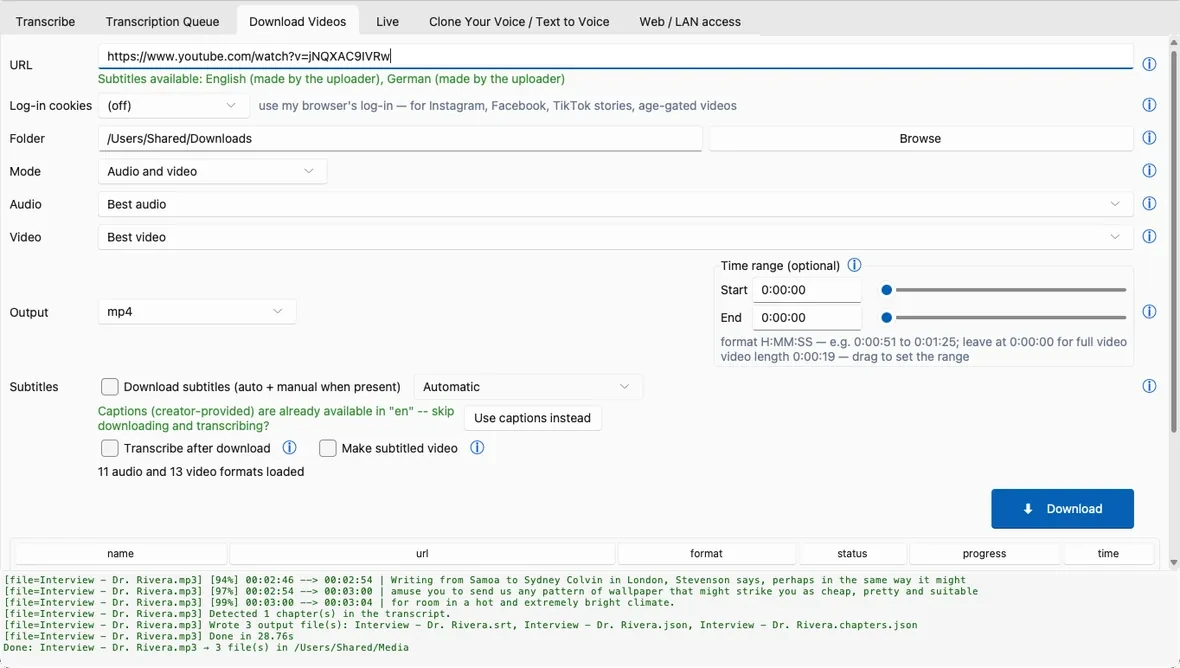Expand the Mode dropdown showing Audio and video
The width and height of the screenshot is (1180, 668).
point(212,172)
